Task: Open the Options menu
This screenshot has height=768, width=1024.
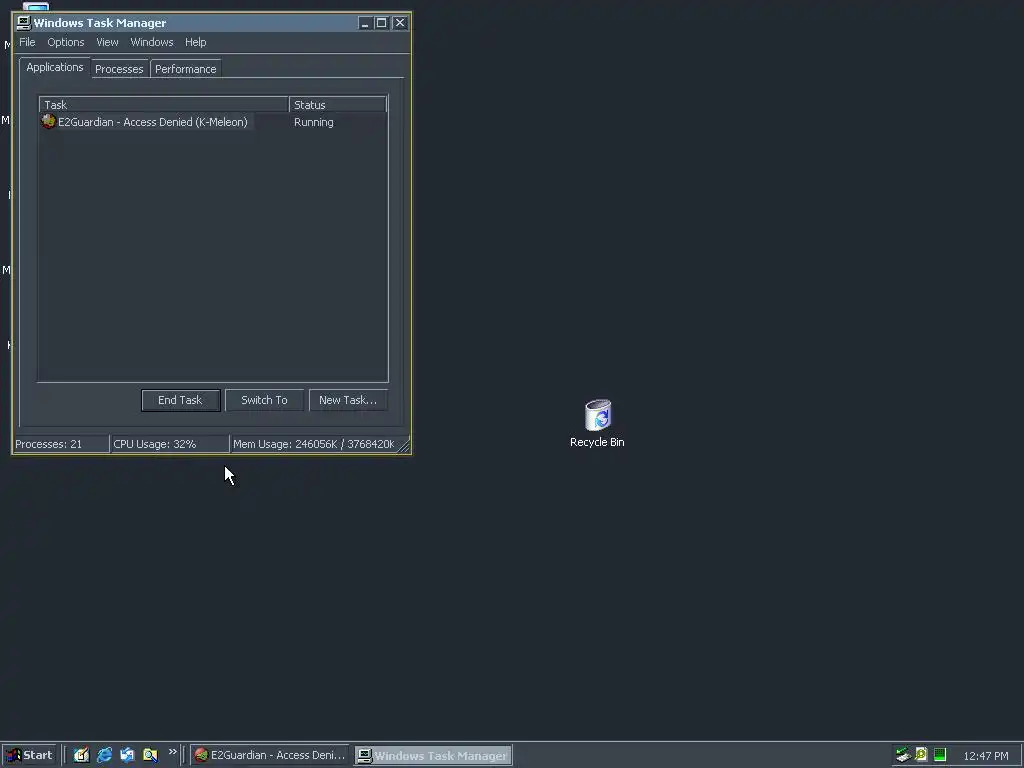Action: point(65,42)
